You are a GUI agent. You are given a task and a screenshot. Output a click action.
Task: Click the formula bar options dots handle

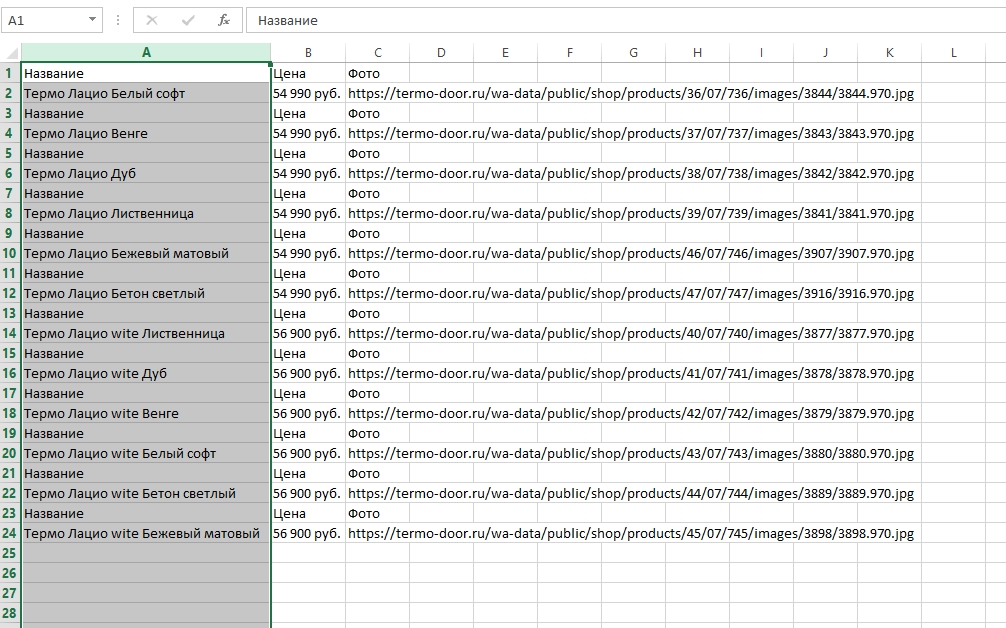click(x=117, y=21)
